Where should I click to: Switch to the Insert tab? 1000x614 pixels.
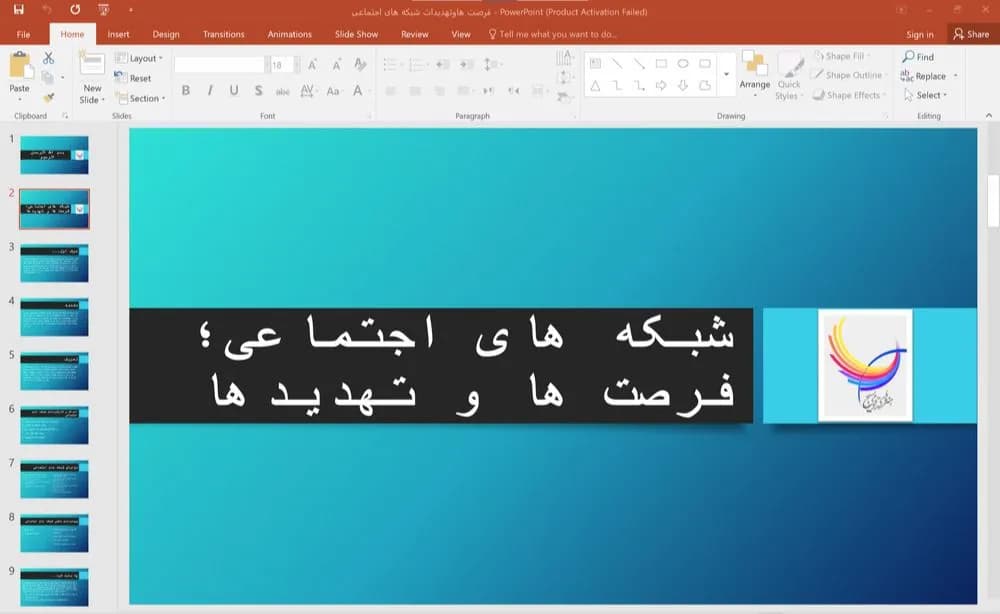pyautogui.click(x=118, y=34)
